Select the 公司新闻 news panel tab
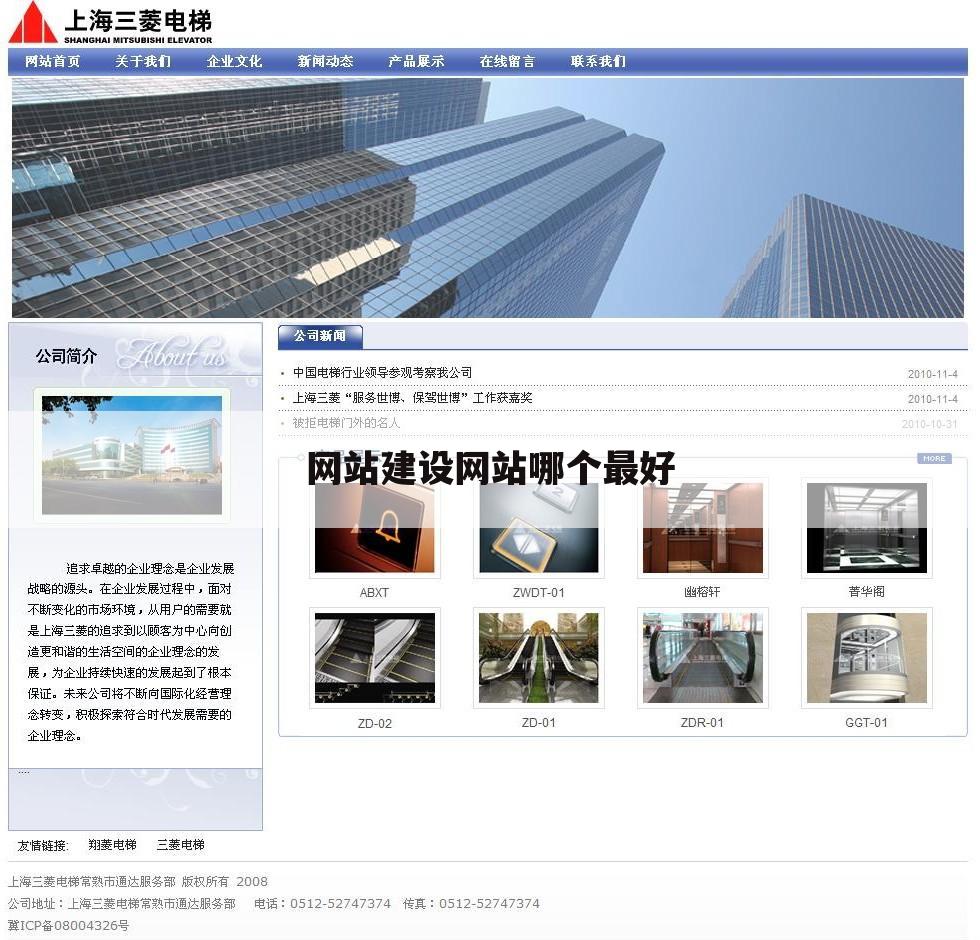 click(x=320, y=337)
